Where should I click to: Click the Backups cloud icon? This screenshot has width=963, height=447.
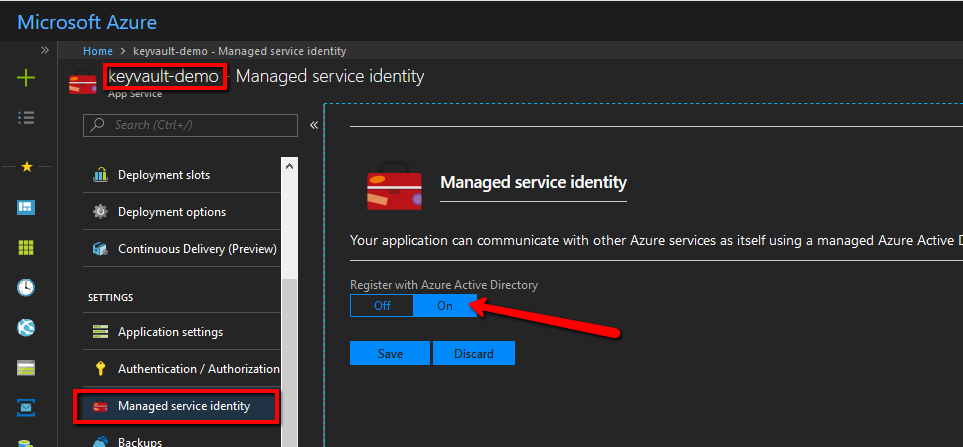pos(100,442)
